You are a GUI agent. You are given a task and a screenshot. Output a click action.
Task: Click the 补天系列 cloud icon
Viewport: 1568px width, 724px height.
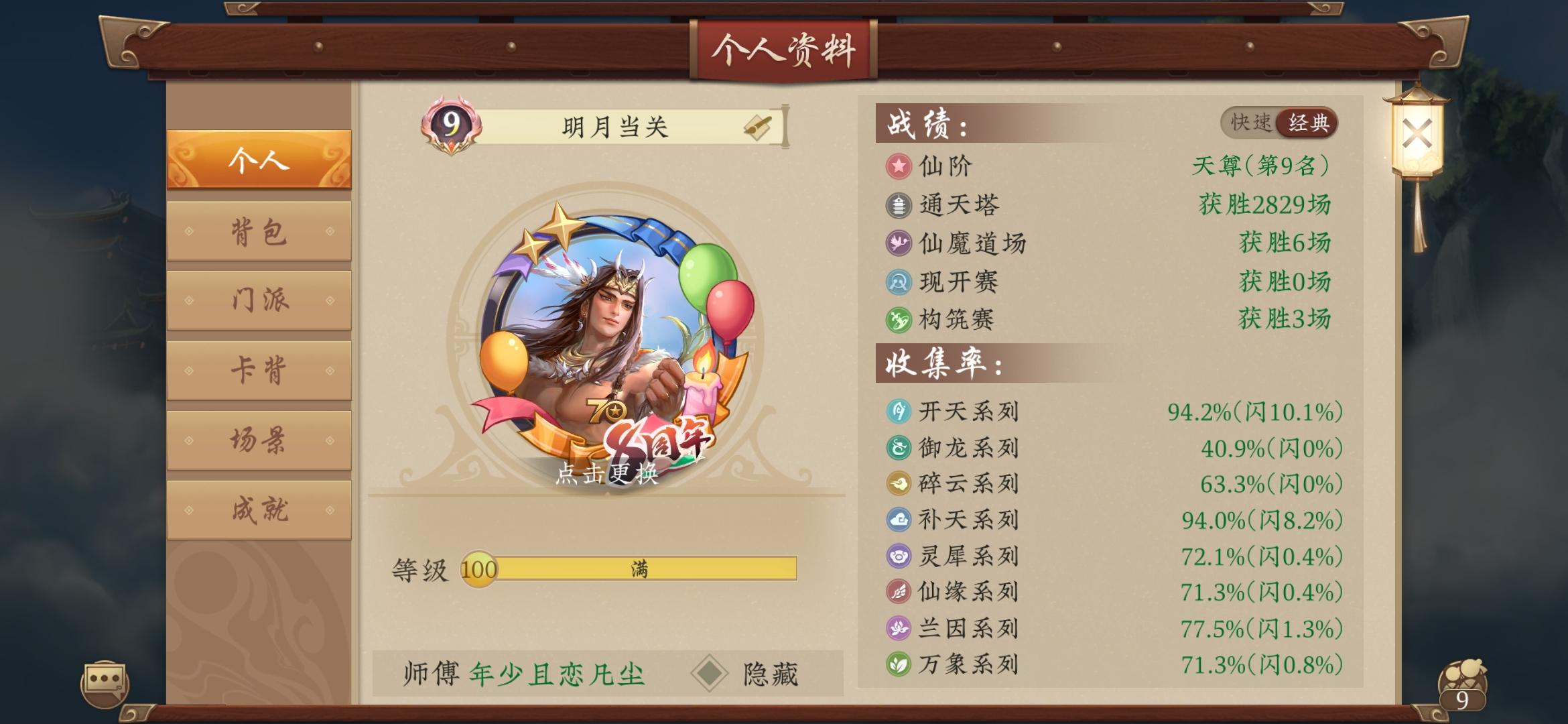click(x=899, y=520)
